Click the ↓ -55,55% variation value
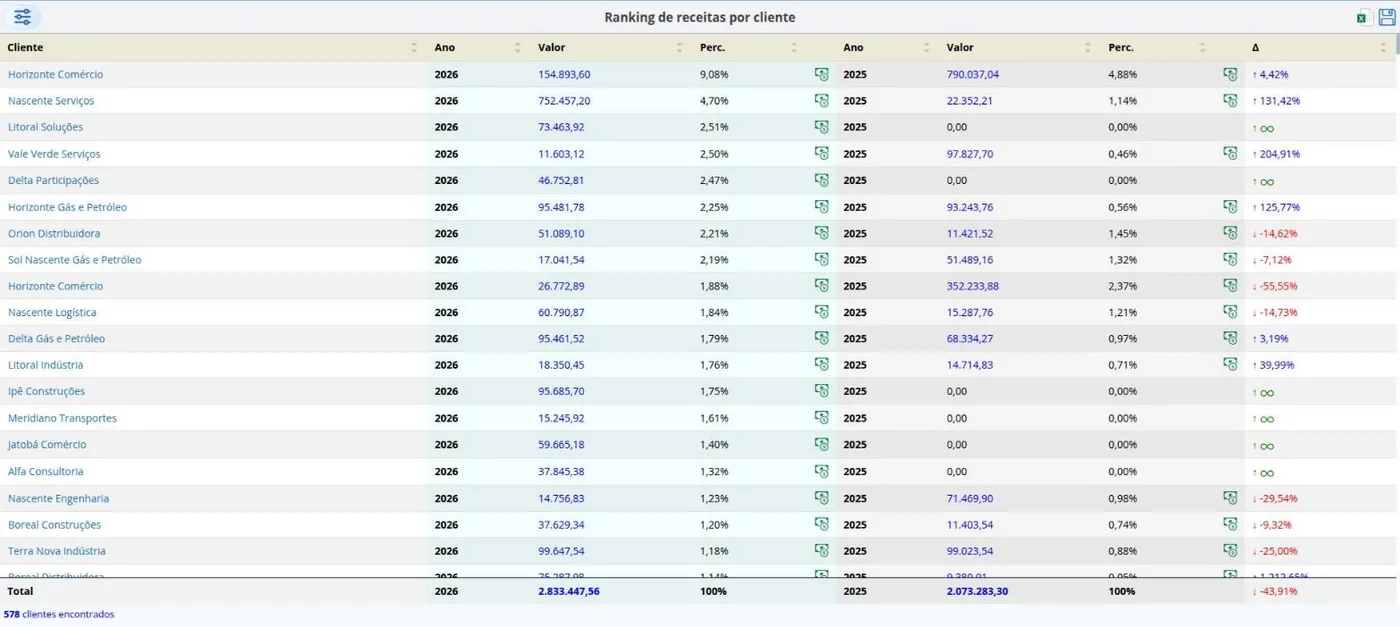 click(x=1275, y=286)
